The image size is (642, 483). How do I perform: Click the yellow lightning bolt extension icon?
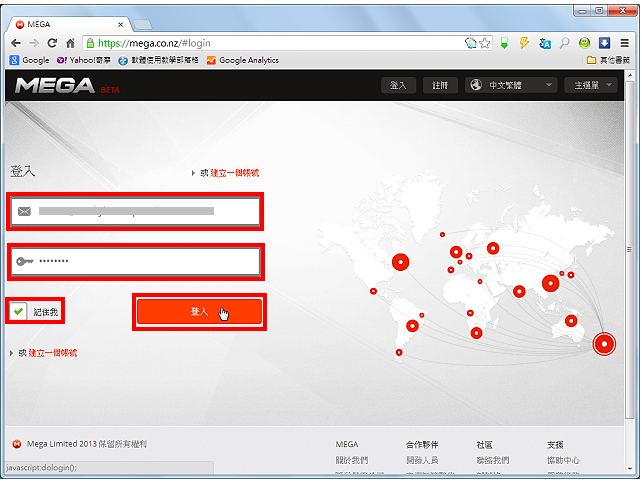point(524,43)
